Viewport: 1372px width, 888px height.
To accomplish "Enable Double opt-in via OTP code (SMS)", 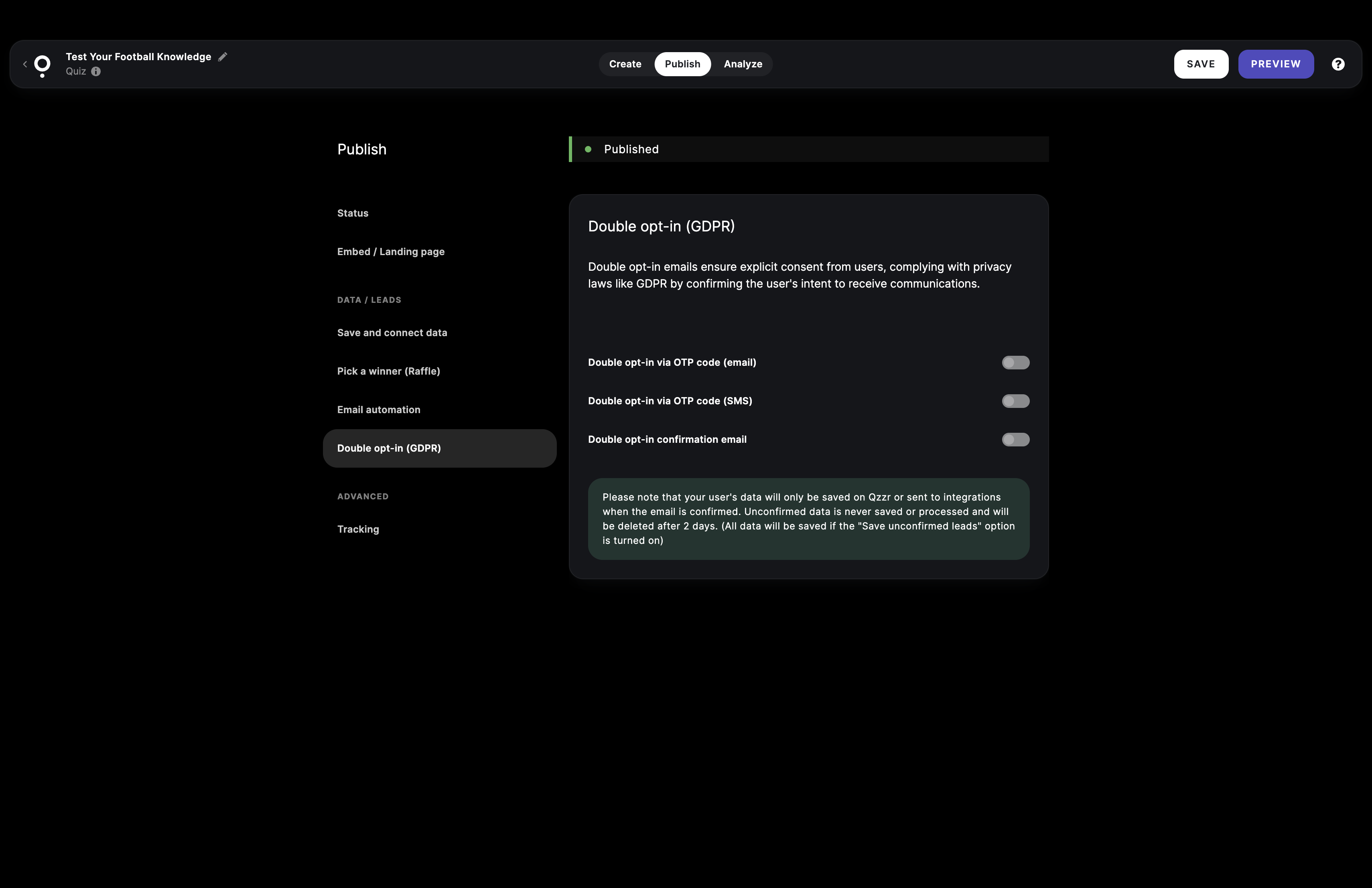I will coord(1015,401).
